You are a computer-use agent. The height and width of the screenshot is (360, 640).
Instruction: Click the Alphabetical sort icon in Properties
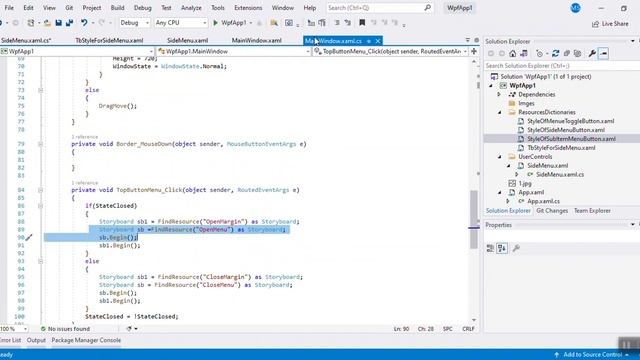pos(502,248)
